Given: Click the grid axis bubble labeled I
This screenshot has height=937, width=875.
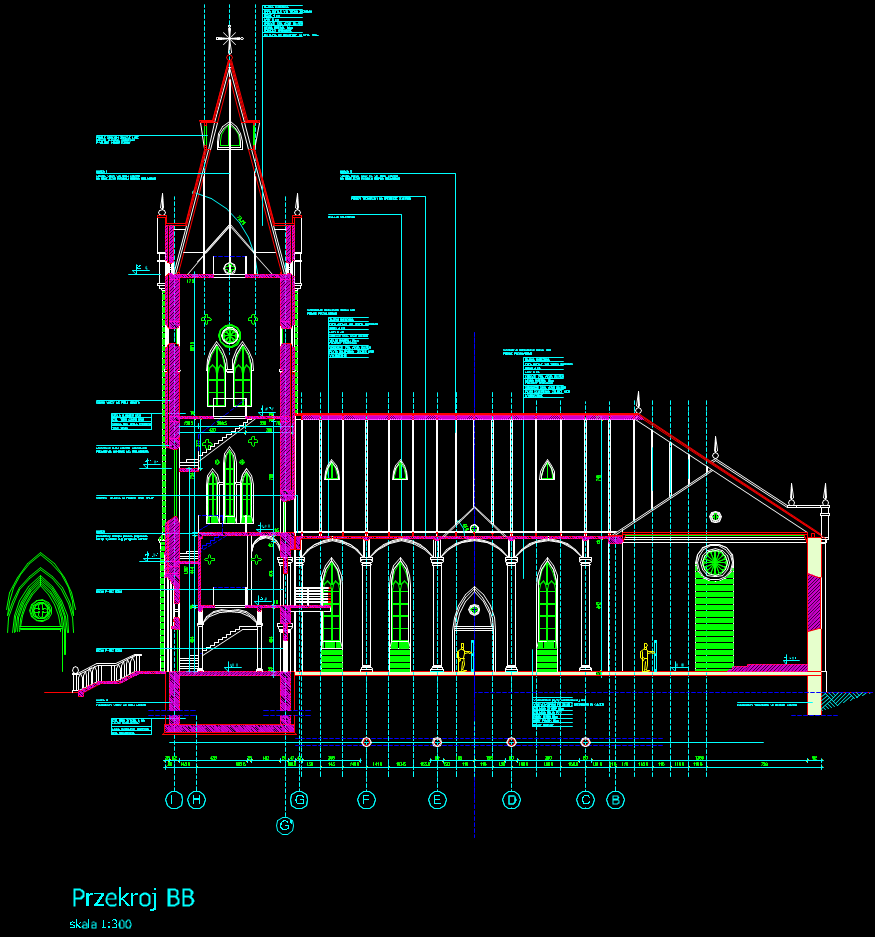Looking at the screenshot, I should tap(174, 800).
